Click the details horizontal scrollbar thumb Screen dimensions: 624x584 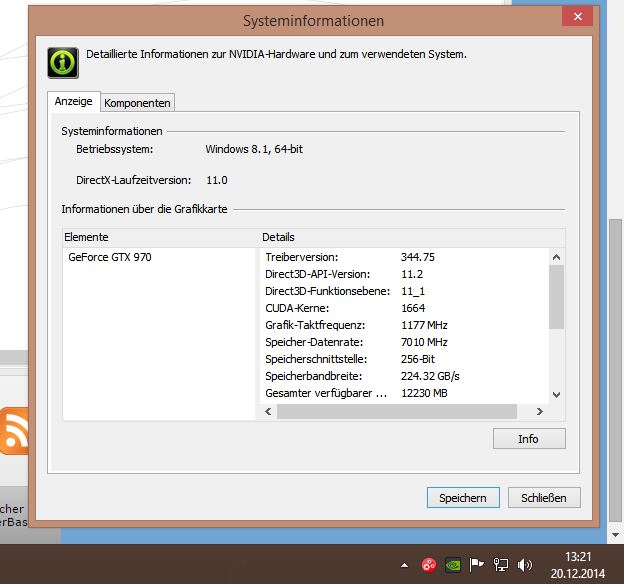tap(397, 411)
